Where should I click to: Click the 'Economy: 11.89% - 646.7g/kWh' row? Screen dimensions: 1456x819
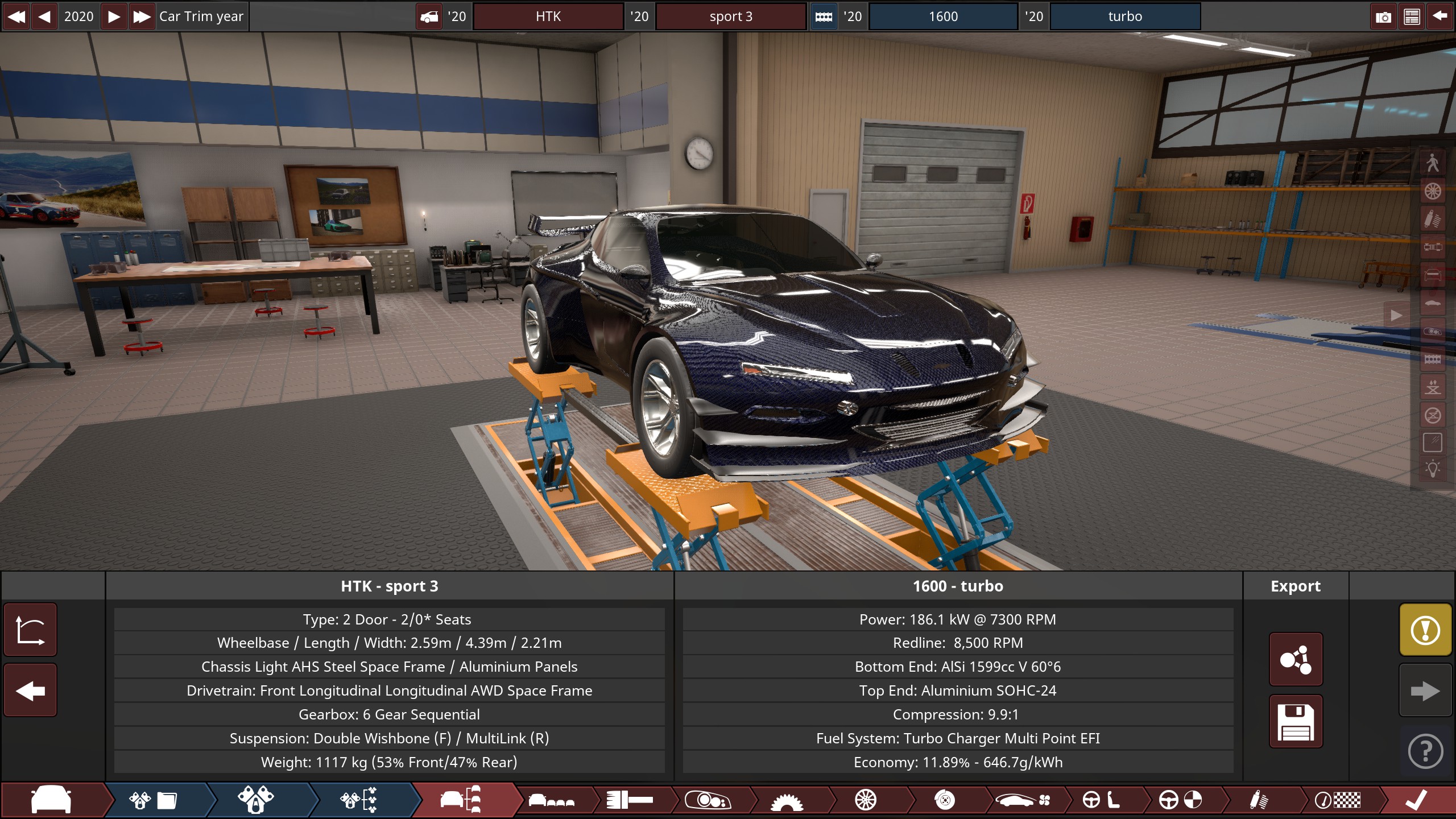[958, 762]
